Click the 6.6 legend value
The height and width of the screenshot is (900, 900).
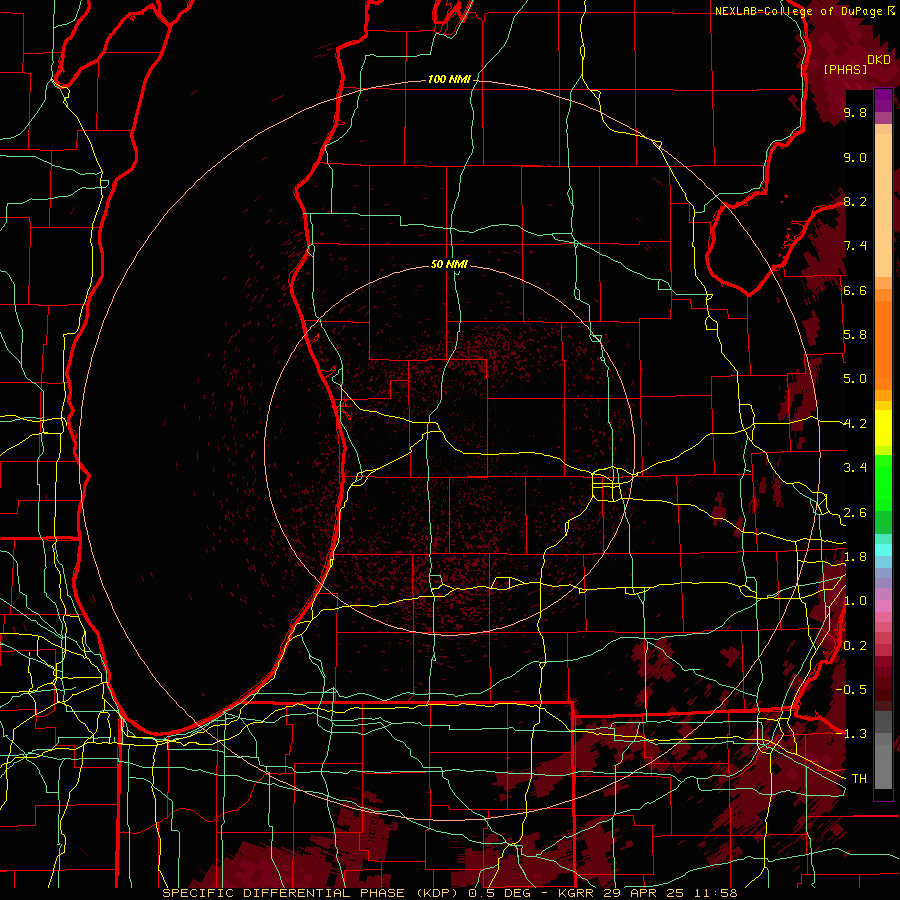(855, 290)
